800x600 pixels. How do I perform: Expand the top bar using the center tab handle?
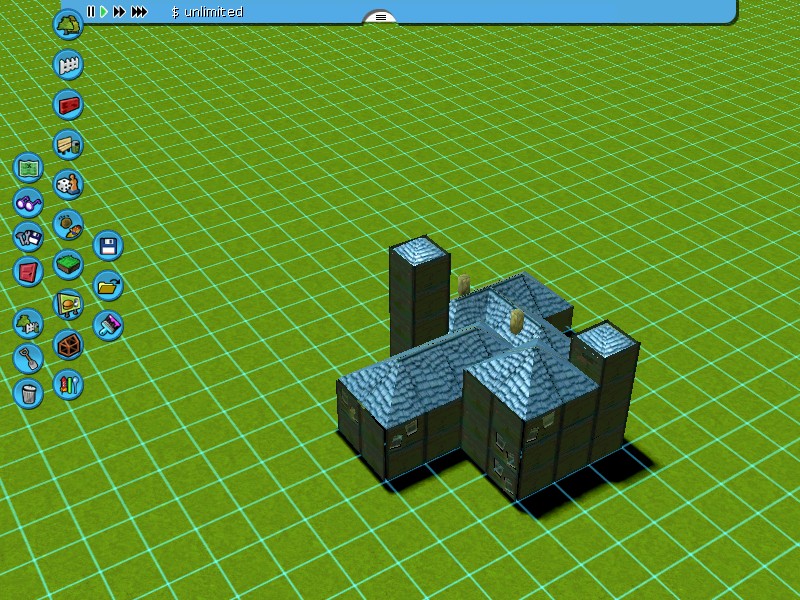pyautogui.click(x=380, y=17)
